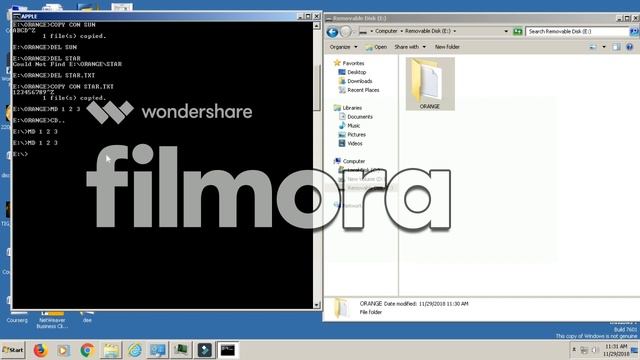Viewport: 640px width, 360px height.
Task: Click the search magnifier in Explorer
Action: pyautogui.click(x=634, y=31)
